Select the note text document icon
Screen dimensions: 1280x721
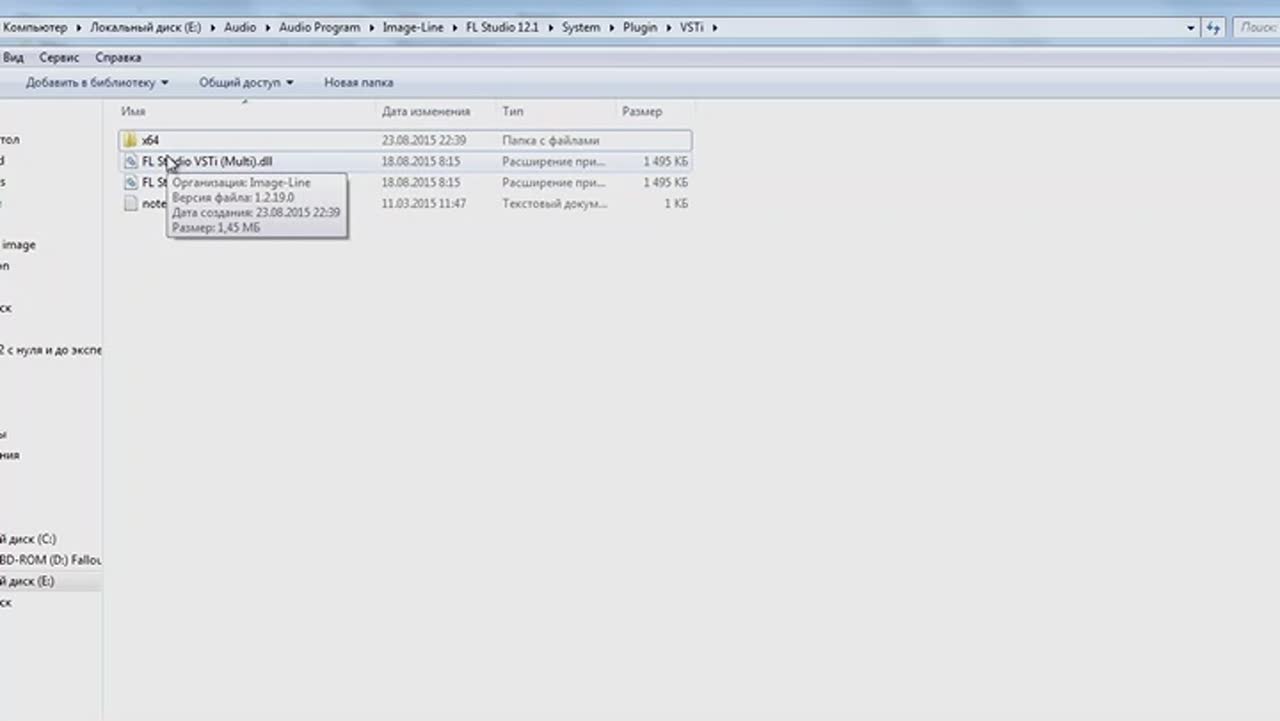pyautogui.click(x=130, y=204)
